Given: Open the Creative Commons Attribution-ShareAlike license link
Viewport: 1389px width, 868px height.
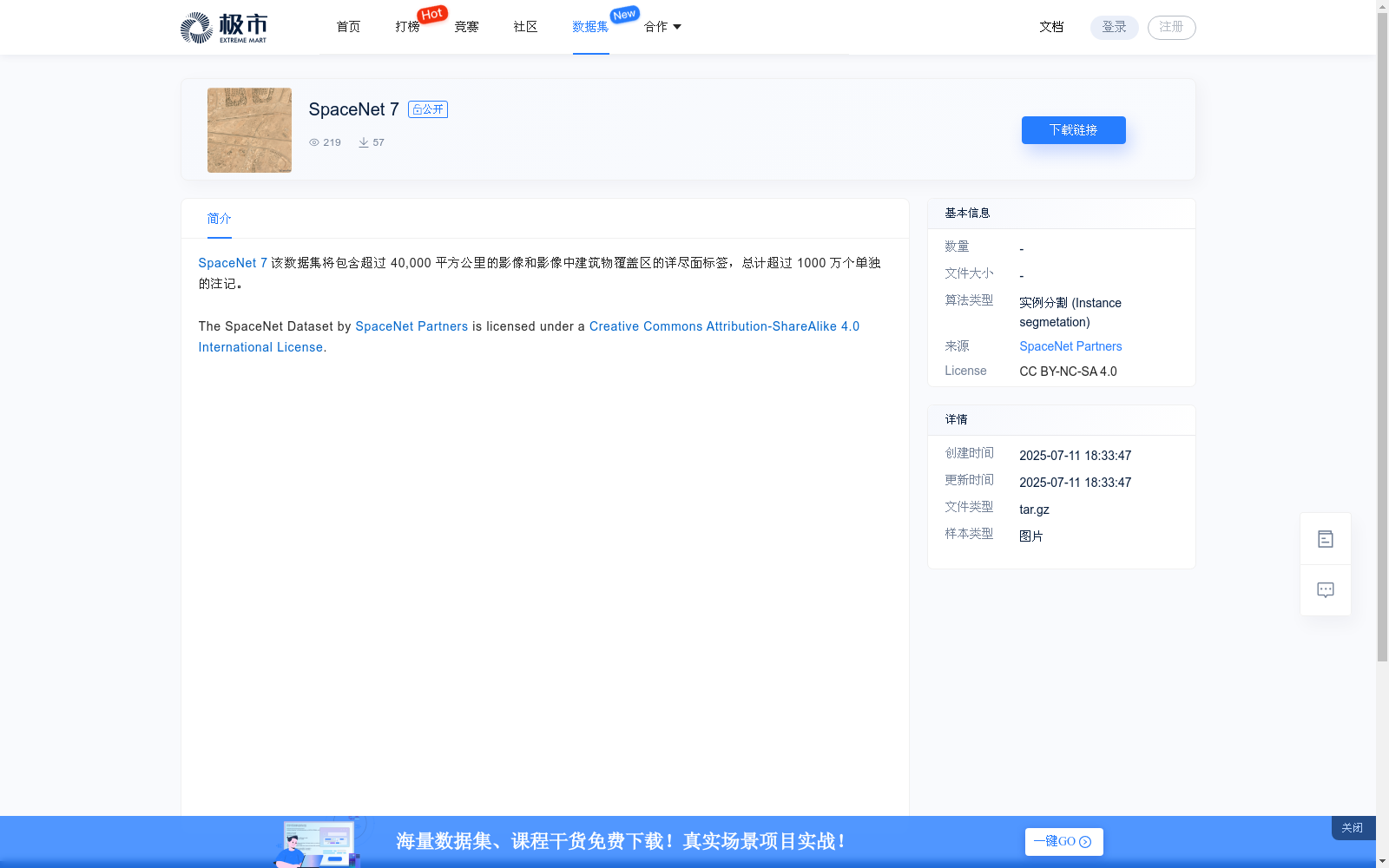Looking at the screenshot, I should click(529, 337).
